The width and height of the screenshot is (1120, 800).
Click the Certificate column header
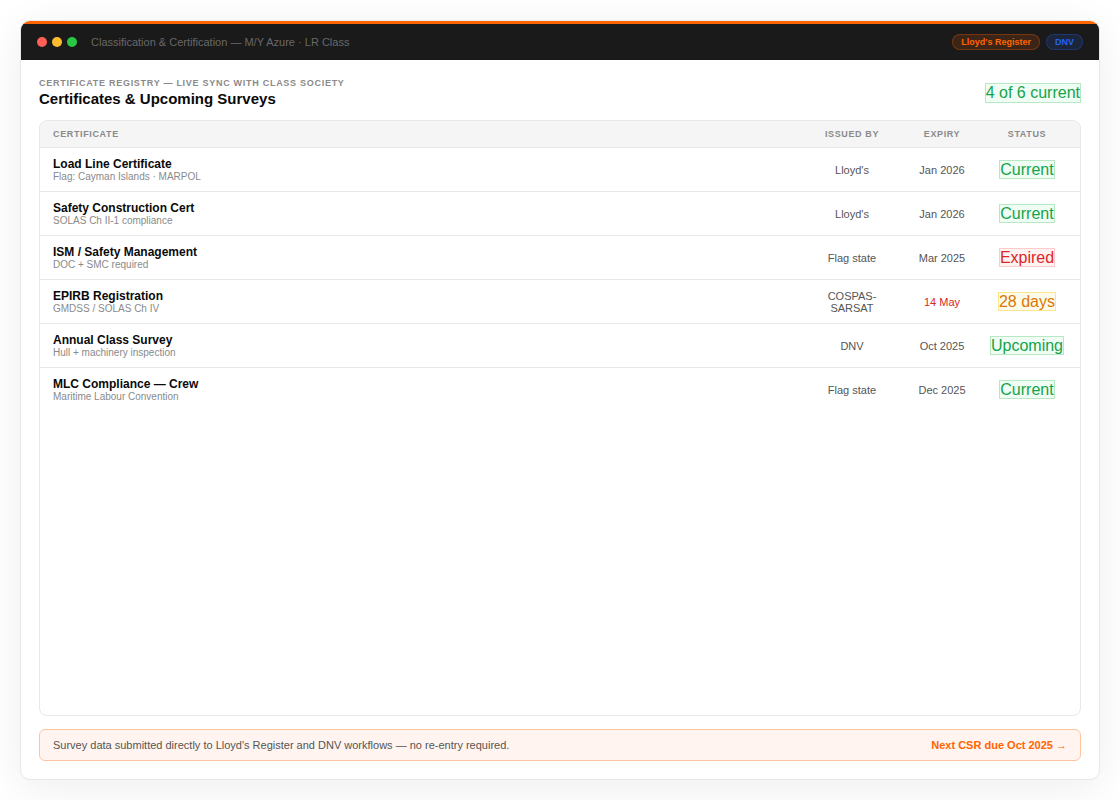pyautogui.click(x=86, y=134)
